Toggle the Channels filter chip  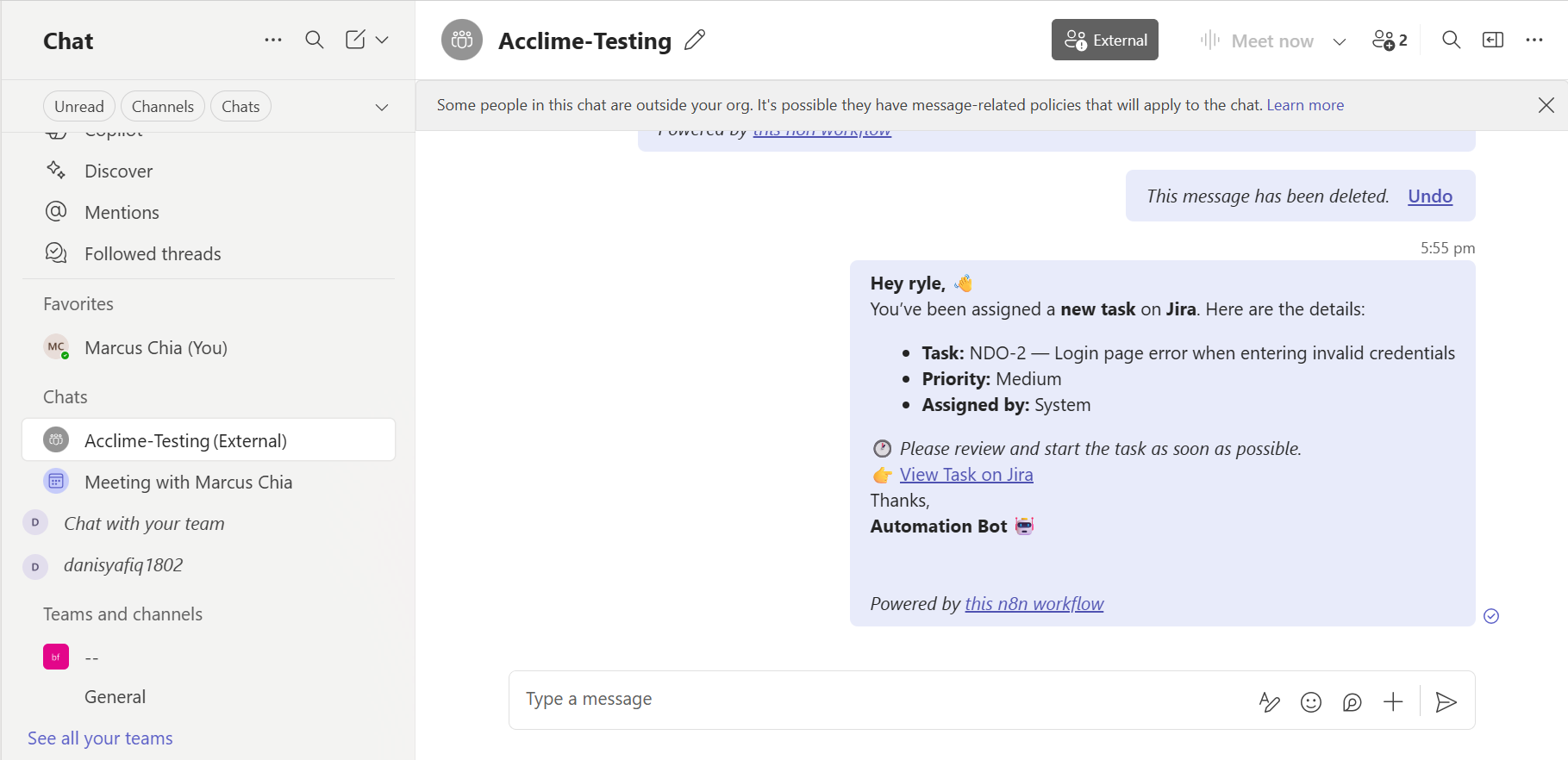tap(163, 106)
